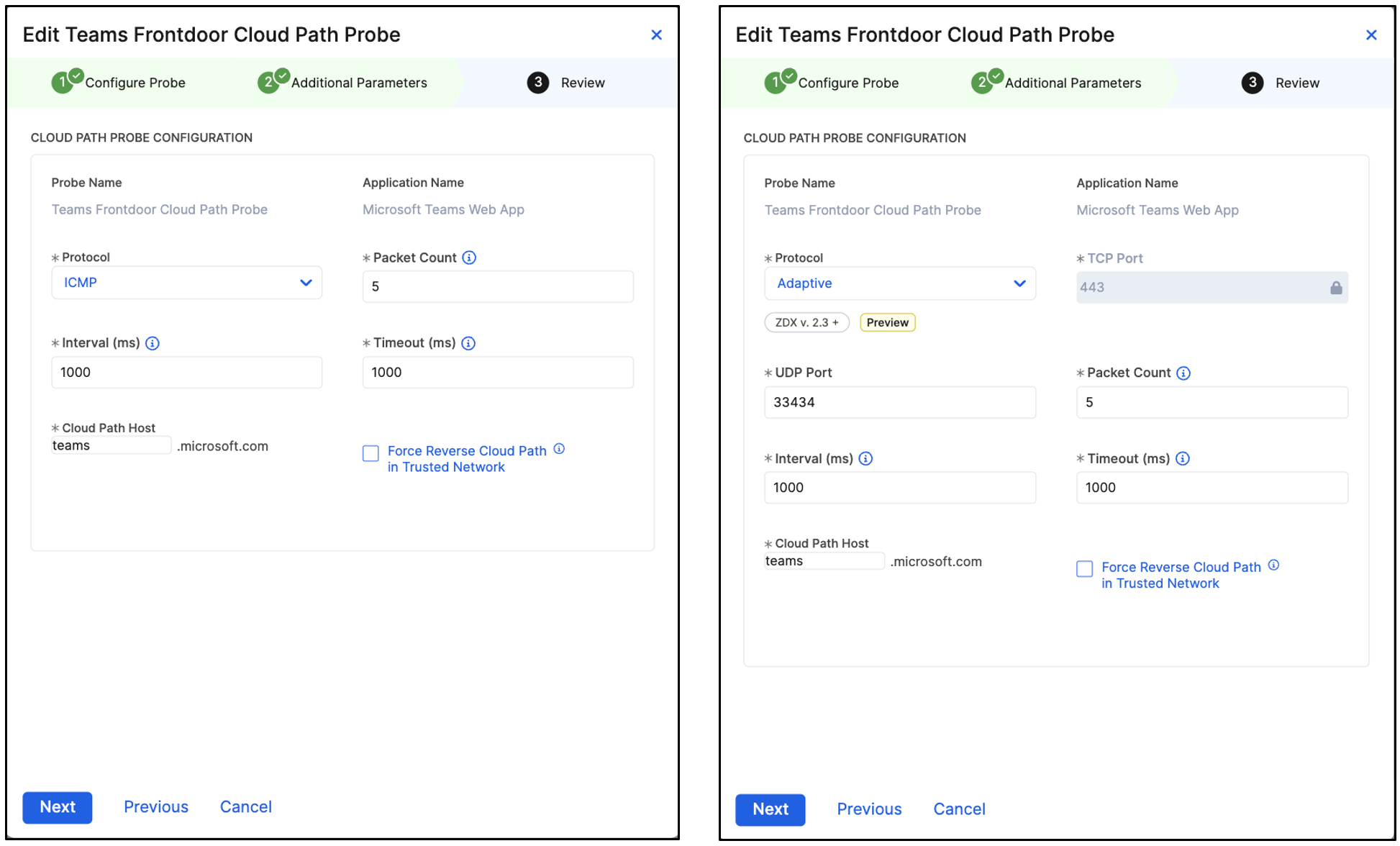Image resolution: width=1400 pixels, height=846 pixels.
Task: Click lock icon in TCP Port field
Action: point(1336,288)
